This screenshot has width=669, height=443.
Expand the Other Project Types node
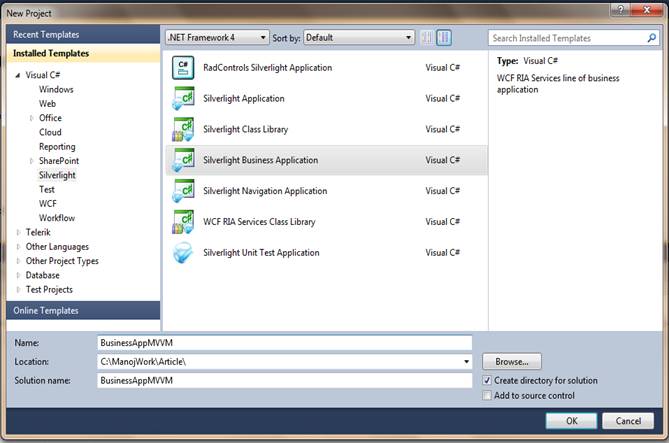point(18,261)
